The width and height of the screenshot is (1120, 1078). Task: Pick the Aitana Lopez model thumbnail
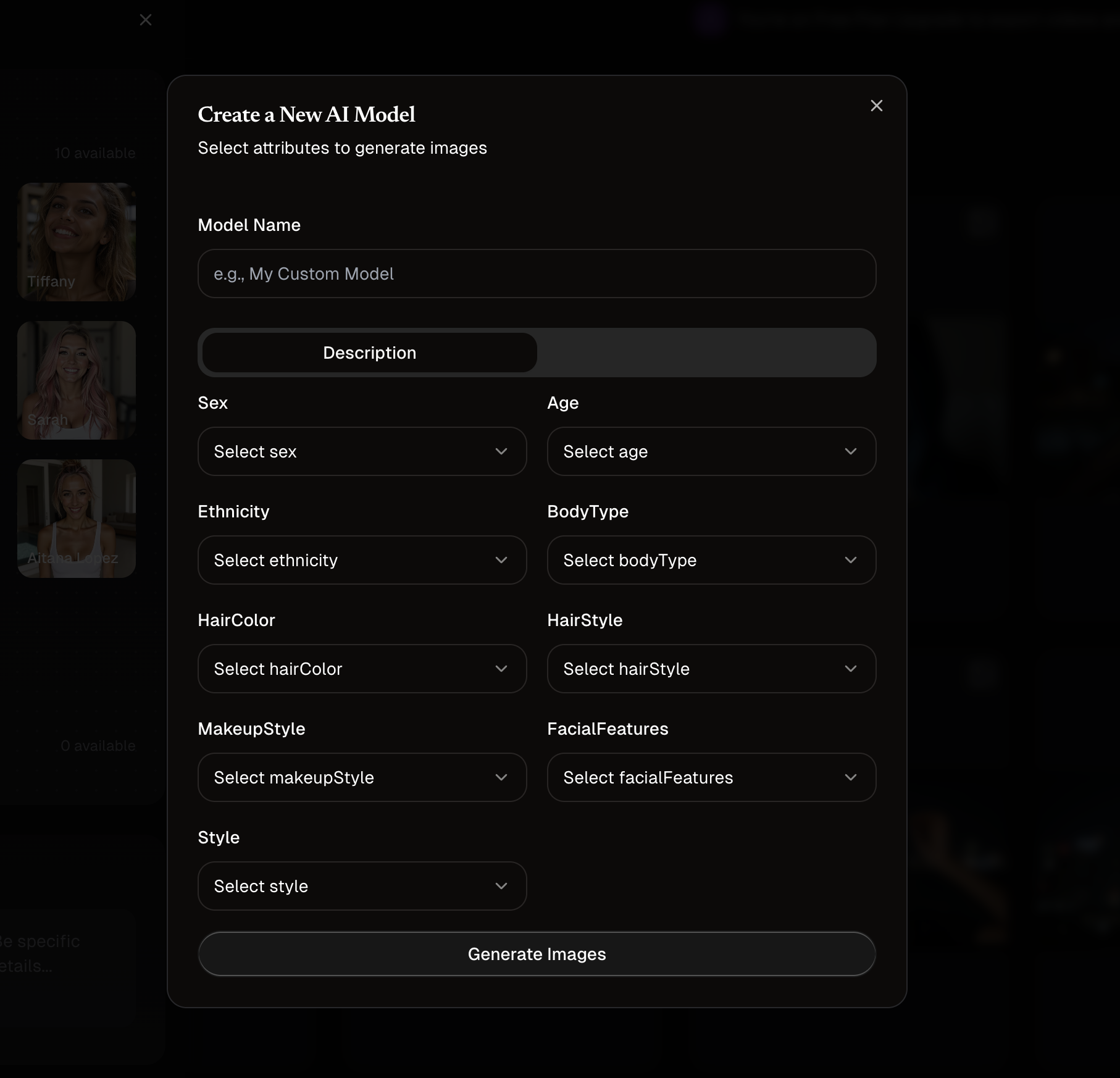(x=77, y=518)
